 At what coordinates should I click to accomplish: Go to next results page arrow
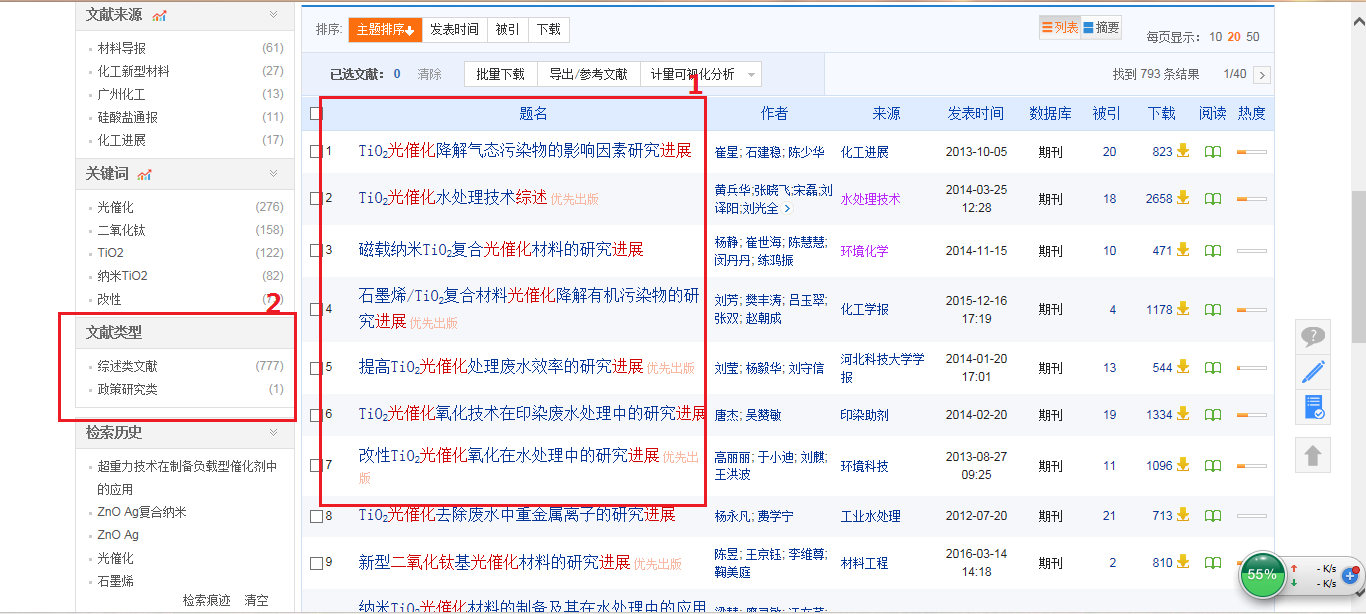point(1262,75)
